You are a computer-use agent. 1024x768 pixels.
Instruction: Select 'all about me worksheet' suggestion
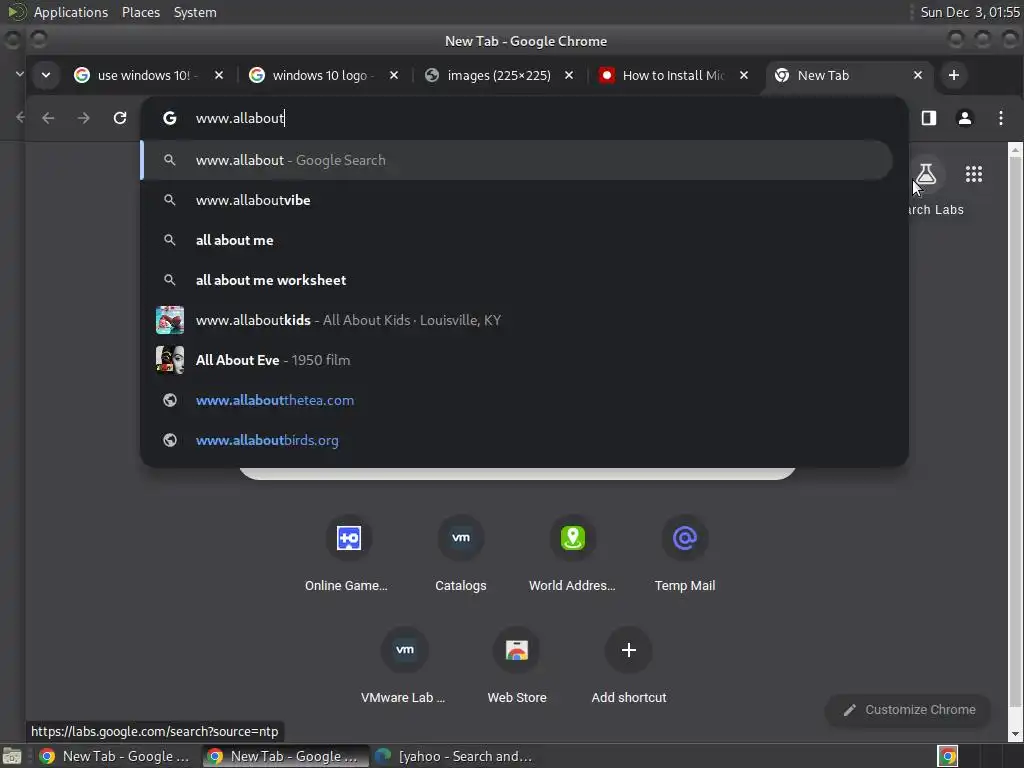click(x=517, y=280)
